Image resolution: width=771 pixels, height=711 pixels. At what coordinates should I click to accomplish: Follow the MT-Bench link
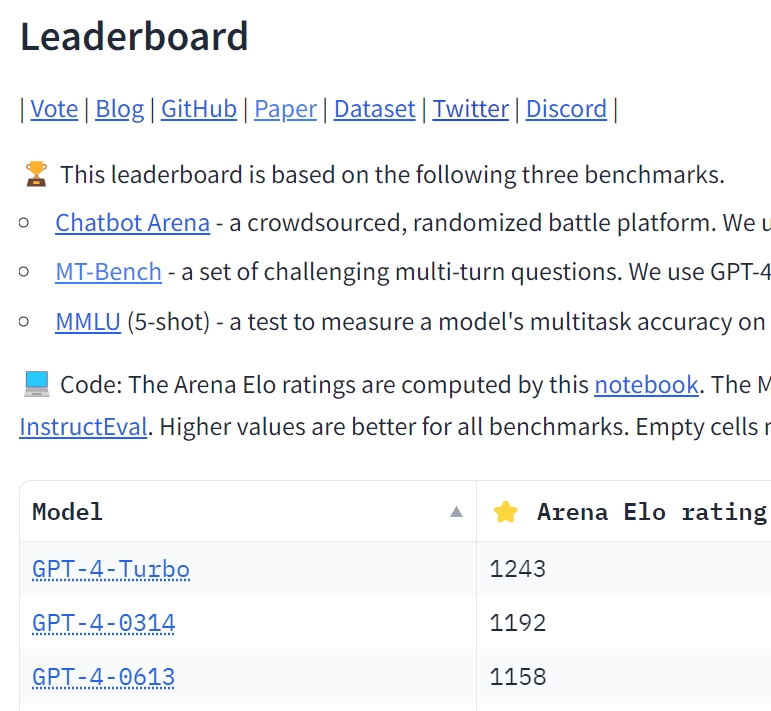tap(109, 271)
